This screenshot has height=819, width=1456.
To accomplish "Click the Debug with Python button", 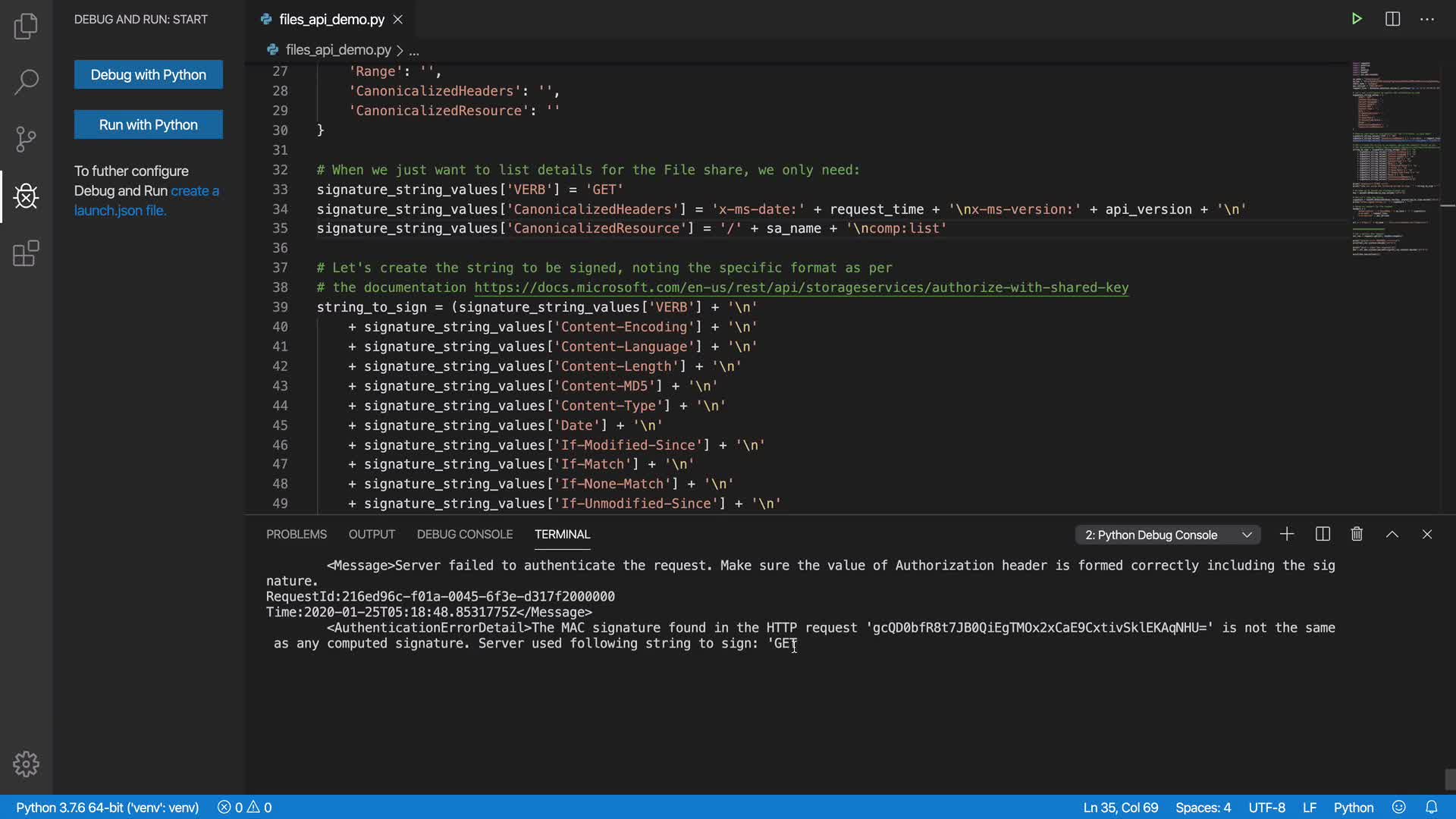I will tap(149, 74).
